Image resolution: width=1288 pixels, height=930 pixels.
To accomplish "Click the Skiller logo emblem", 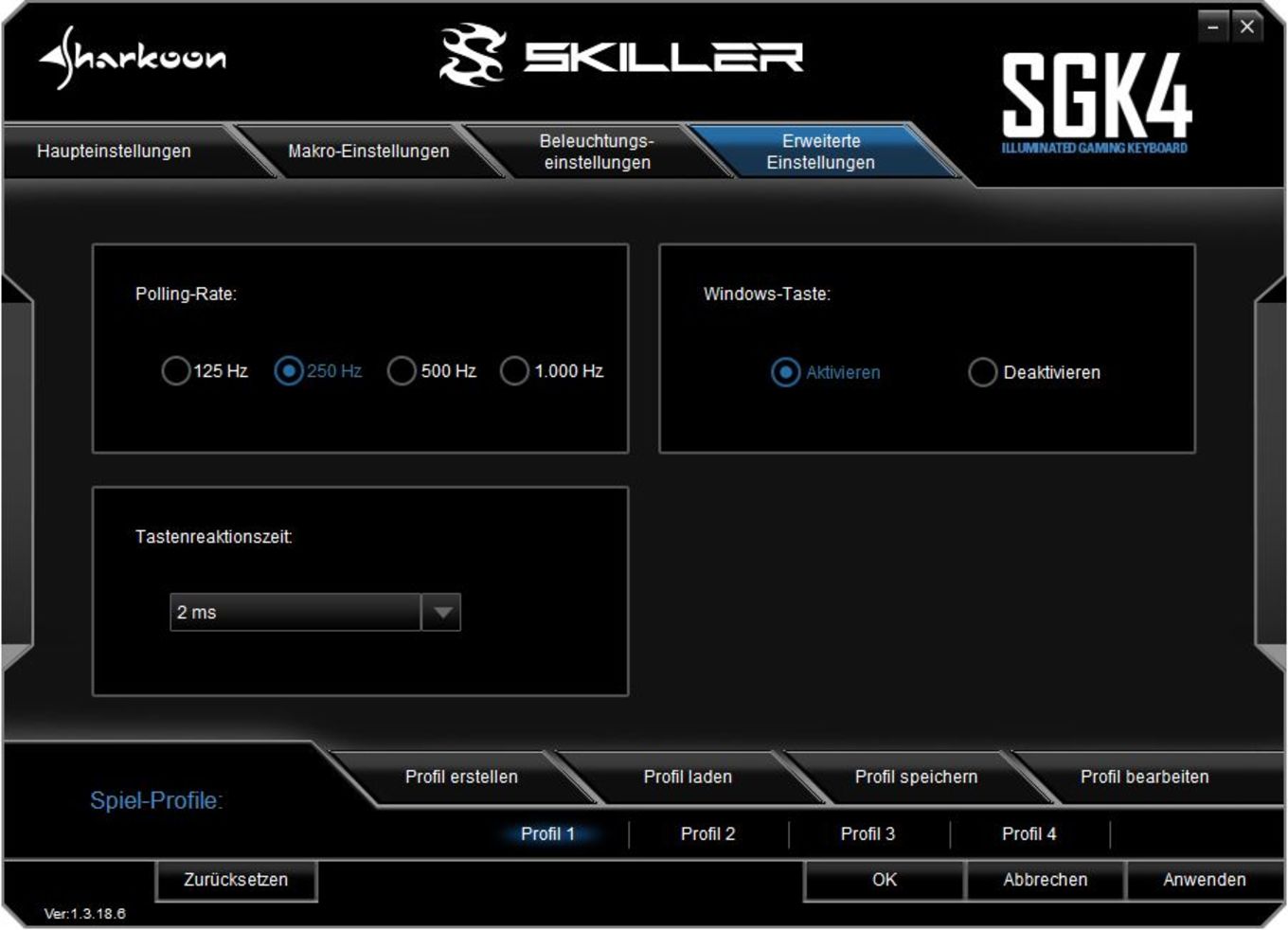I will coord(472,55).
